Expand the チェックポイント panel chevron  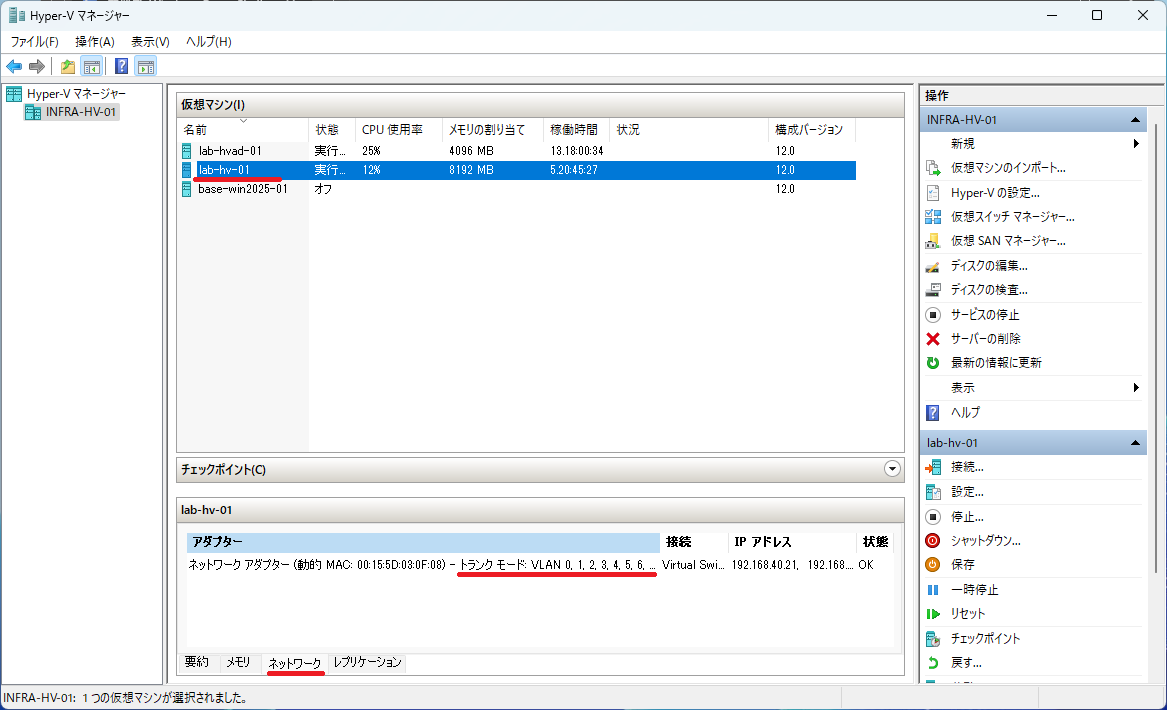coord(892,469)
